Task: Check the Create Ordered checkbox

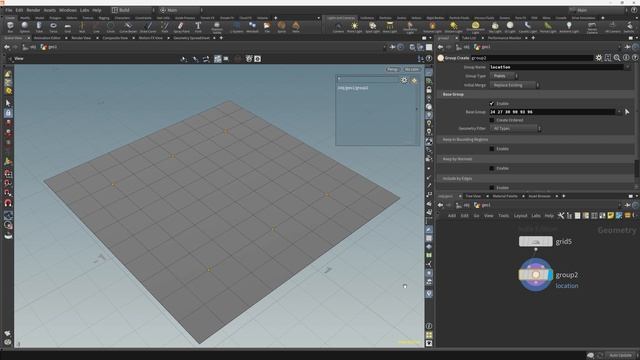Action: 491,120
